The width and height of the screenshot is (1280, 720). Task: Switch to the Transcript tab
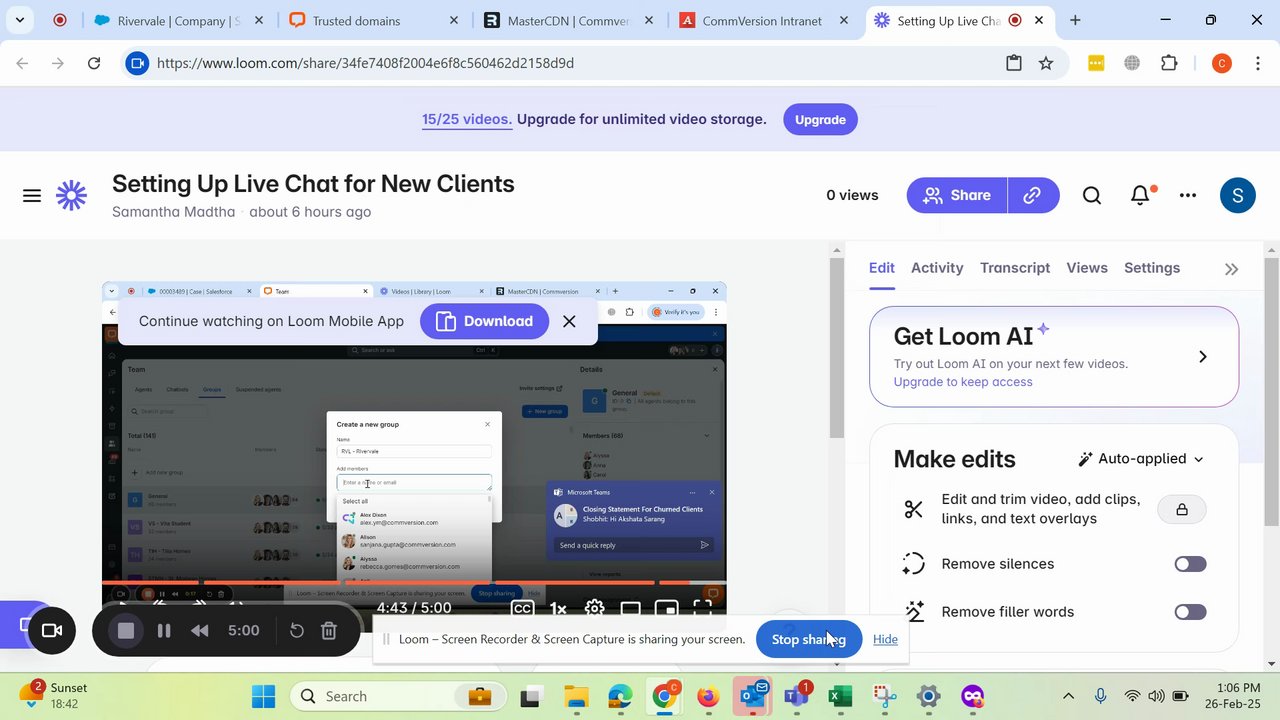click(x=1015, y=268)
